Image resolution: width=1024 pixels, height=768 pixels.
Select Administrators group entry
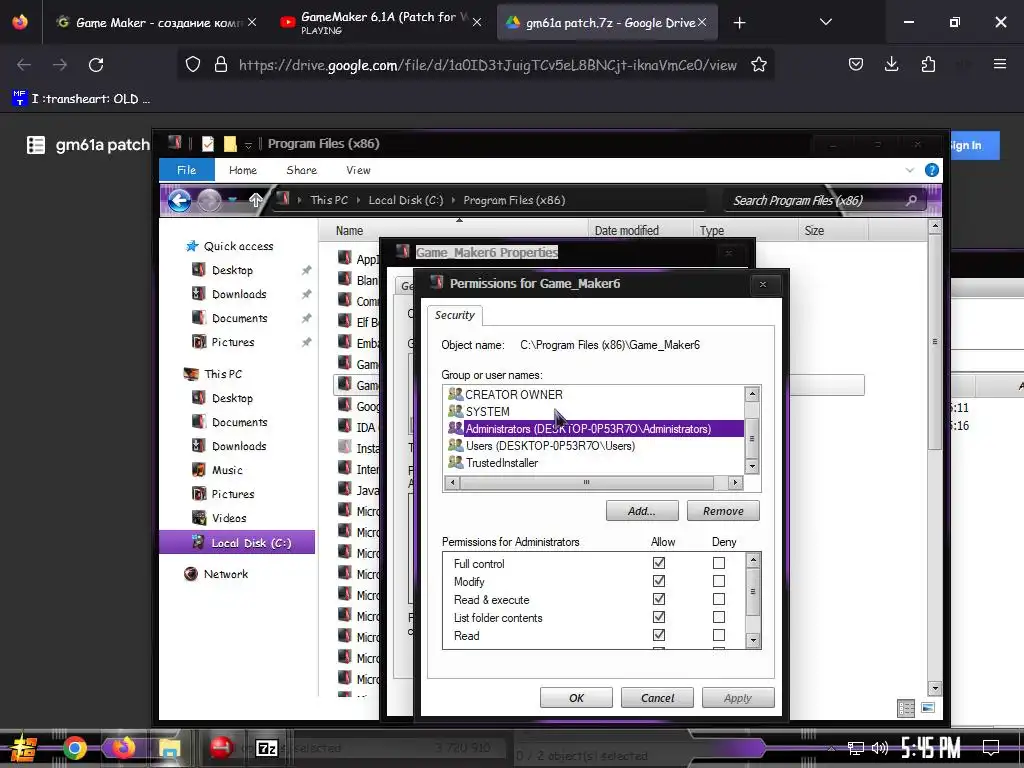594,428
